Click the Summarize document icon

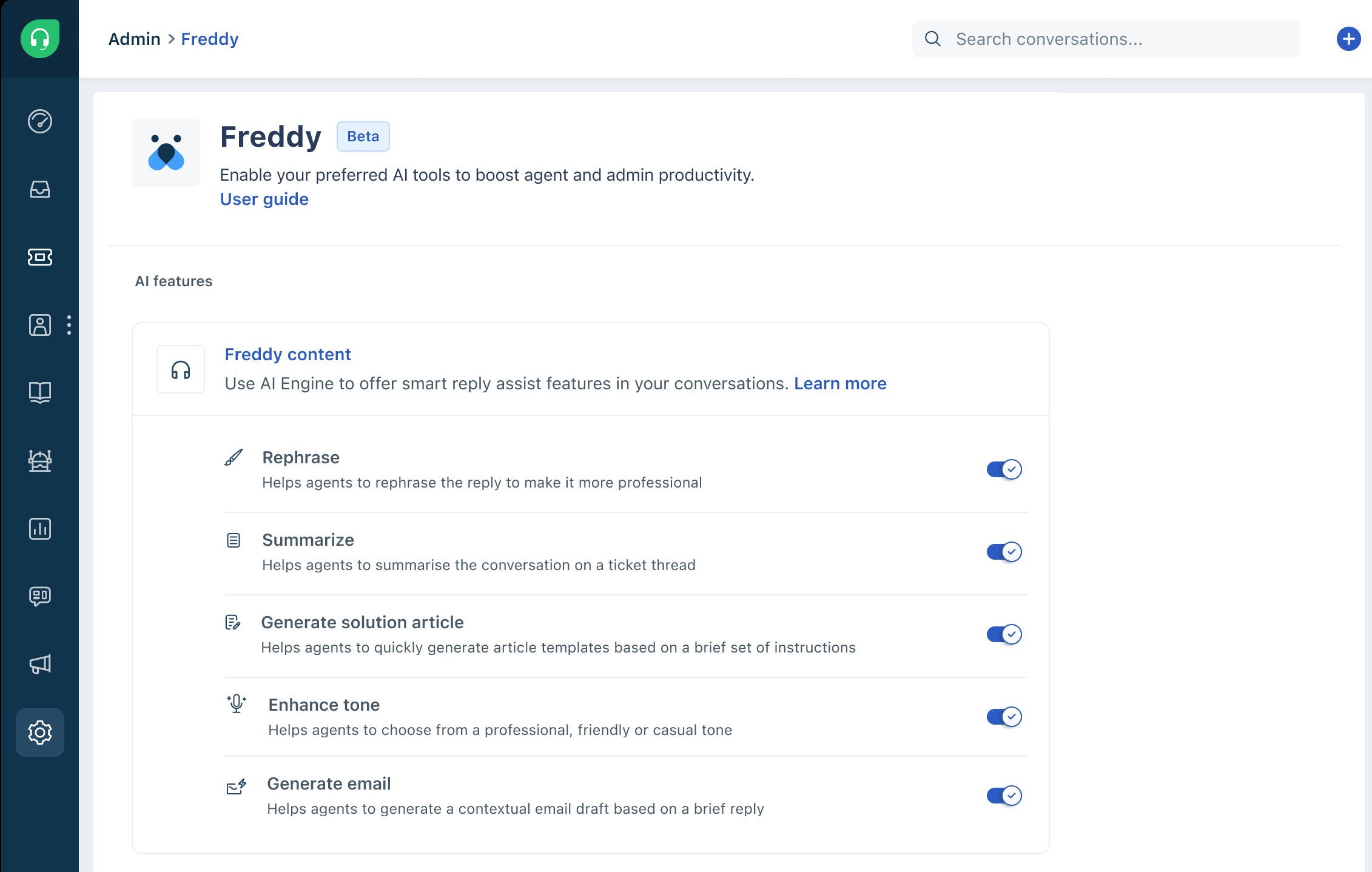(x=234, y=540)
